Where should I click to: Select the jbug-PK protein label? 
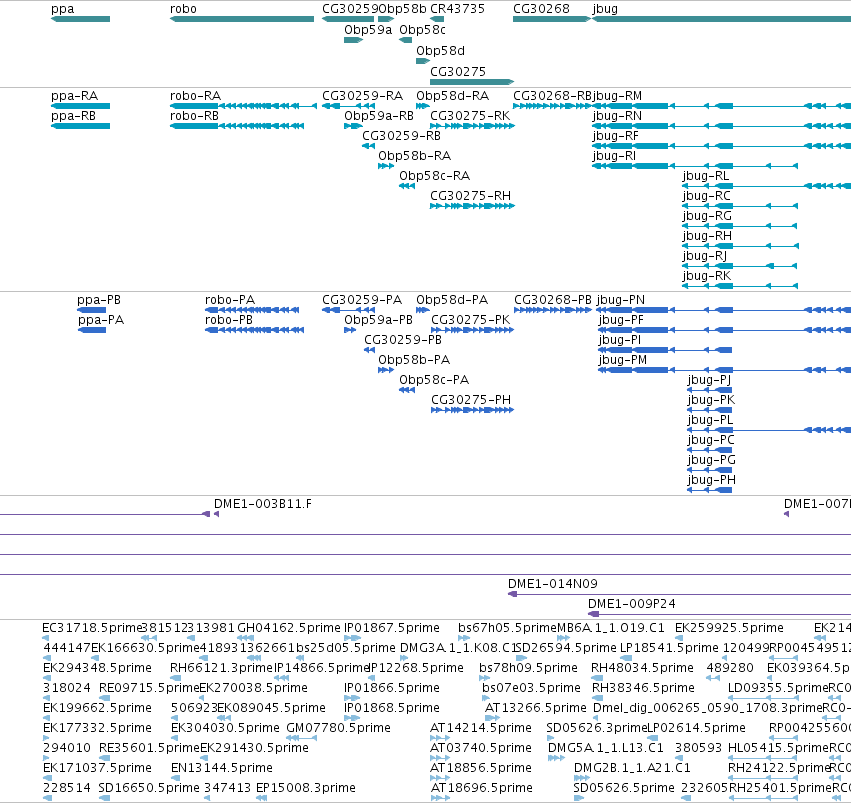point(712,400)
